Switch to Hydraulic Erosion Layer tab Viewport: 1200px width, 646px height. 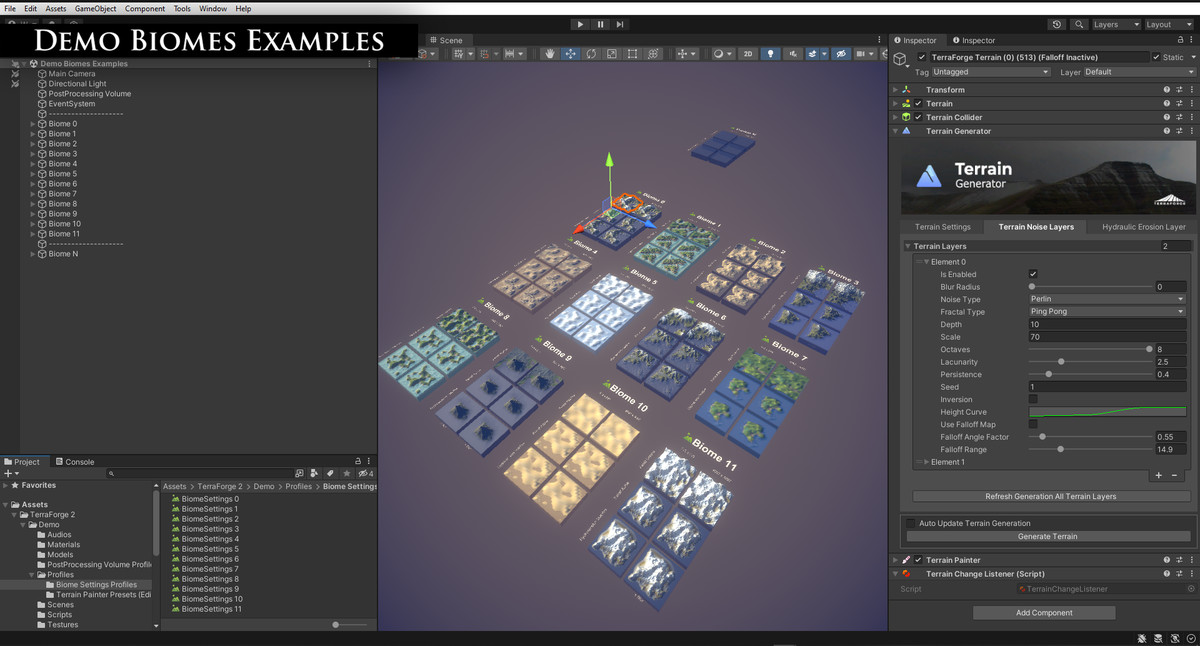pyautogui.click(x=1143, y=227)
